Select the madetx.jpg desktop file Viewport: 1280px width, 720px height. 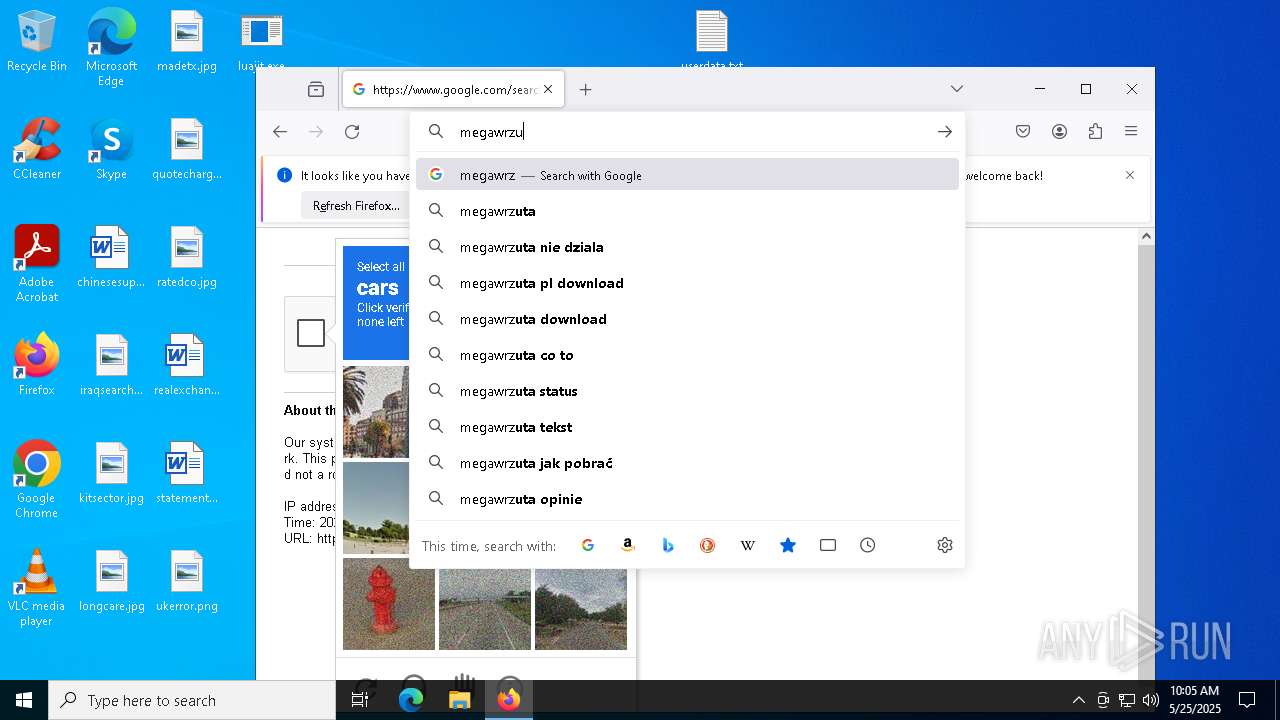click(x=187, y=41)
